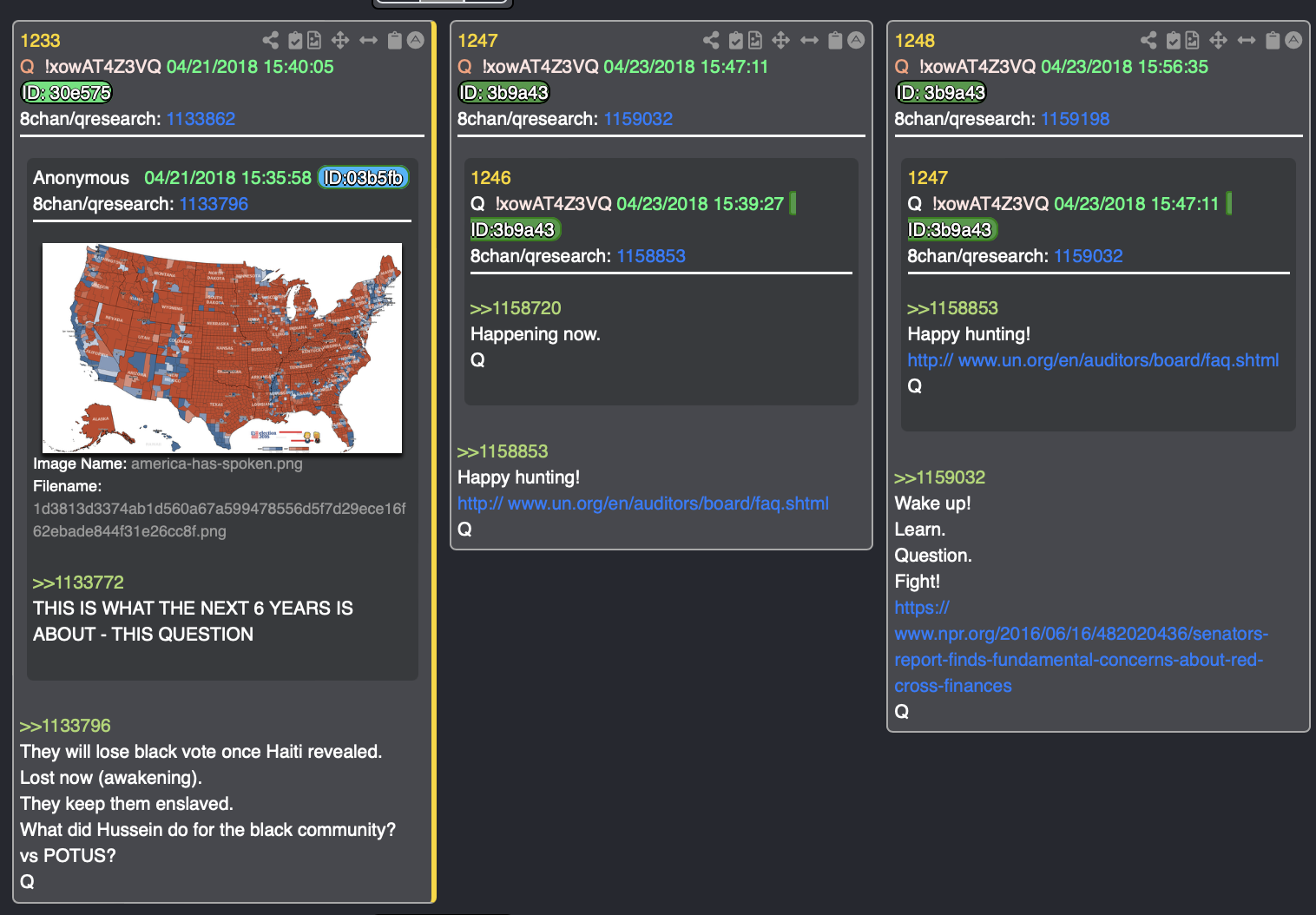This screenshot has height=915, width=1316.
Task: Open quoted post number 1246
Action: 490,178
